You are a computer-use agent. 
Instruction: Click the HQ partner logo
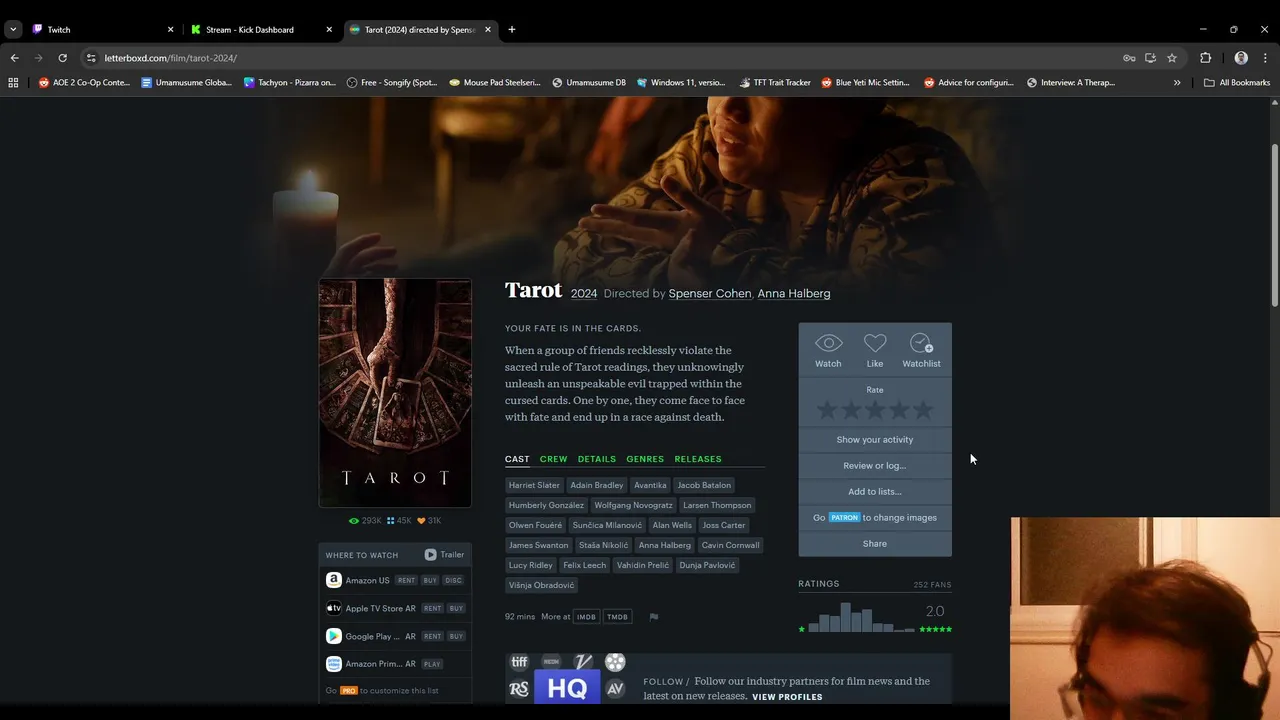(567, 688)
